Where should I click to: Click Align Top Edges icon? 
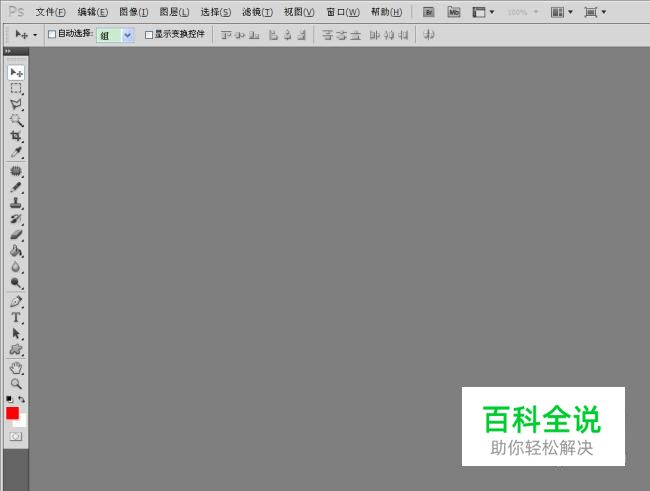[226, 35]
